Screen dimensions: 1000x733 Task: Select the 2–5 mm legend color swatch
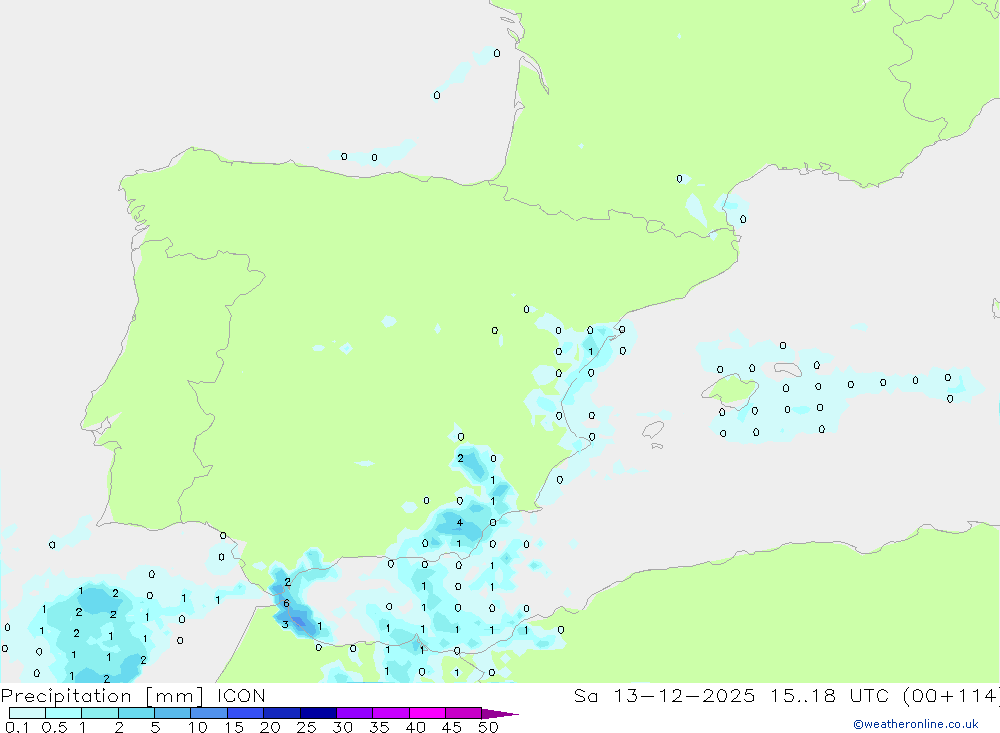coord(136,713)
